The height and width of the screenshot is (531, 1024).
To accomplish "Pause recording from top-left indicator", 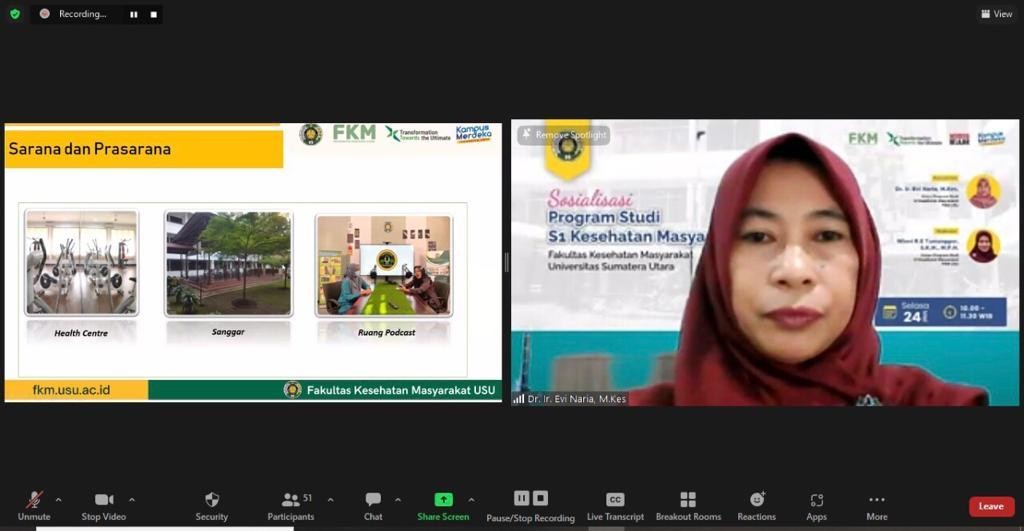I will tap(134, 14).
